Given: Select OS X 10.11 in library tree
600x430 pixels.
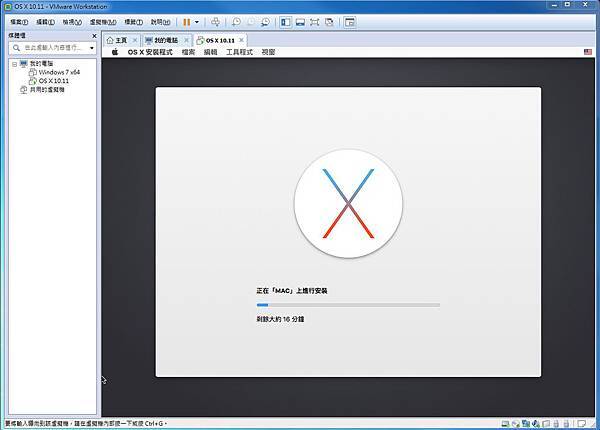Looking at the screenshot, I should pyautogui.click(x=54, y=81).
